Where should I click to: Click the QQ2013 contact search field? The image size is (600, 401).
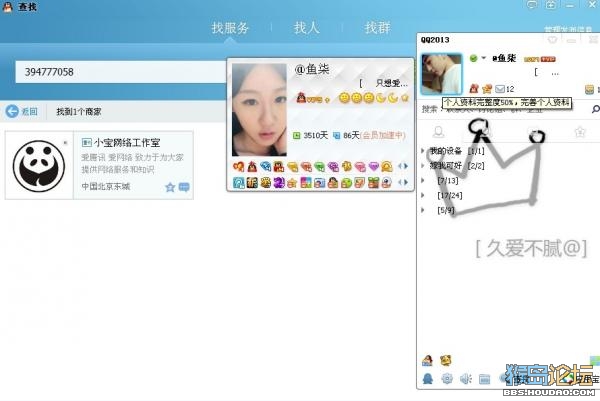[504, 109]
